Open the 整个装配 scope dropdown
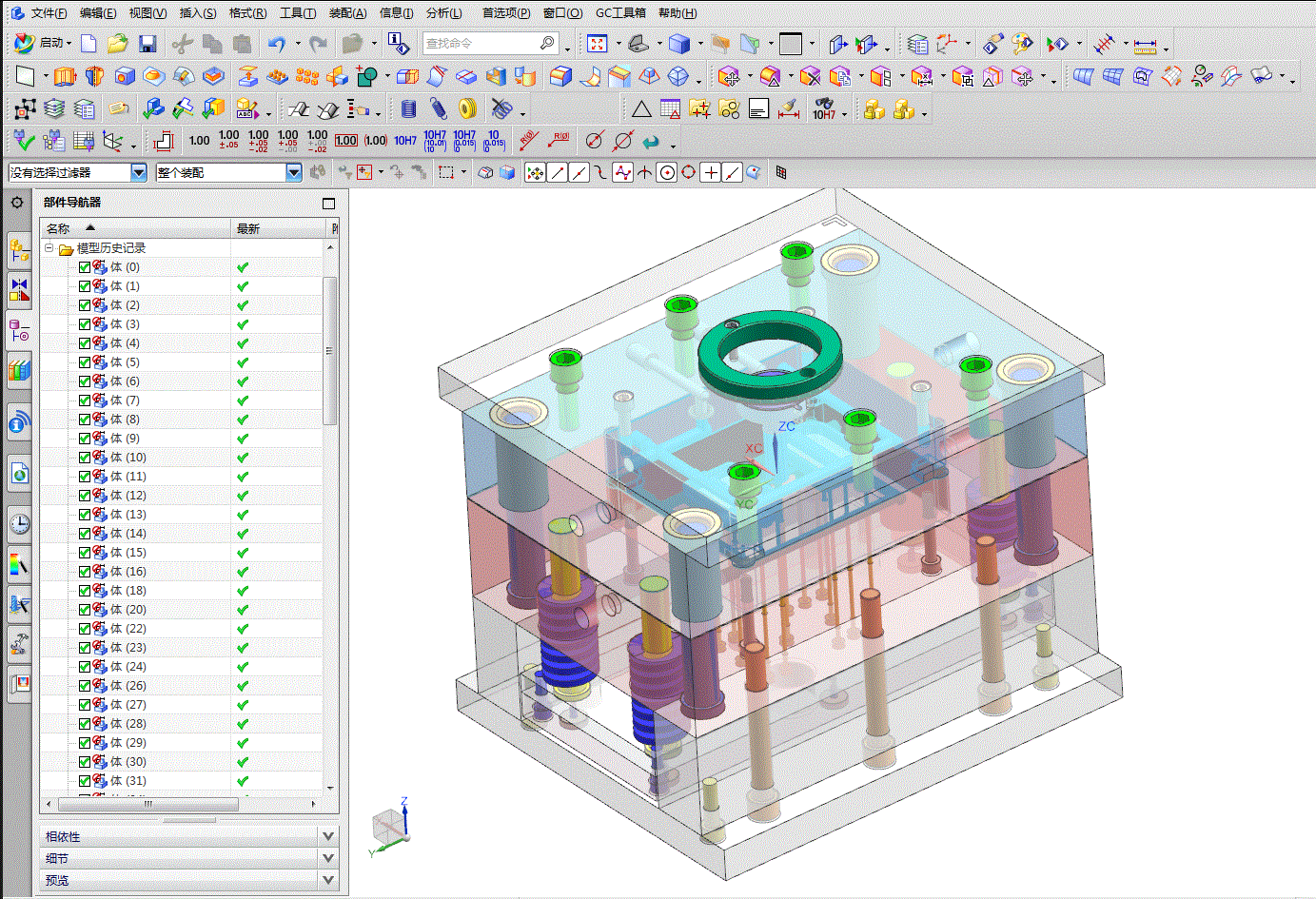The width and height of the screenshot is (1316, 899). pyautogui.click(x=294, y=172)
